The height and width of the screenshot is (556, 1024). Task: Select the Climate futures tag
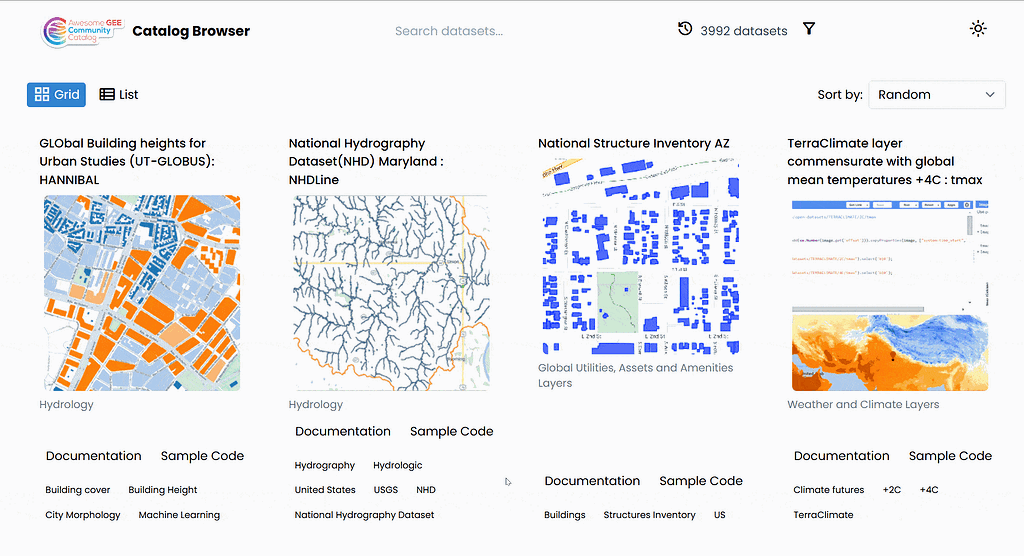pyautogui.click(x=829, y=491)
